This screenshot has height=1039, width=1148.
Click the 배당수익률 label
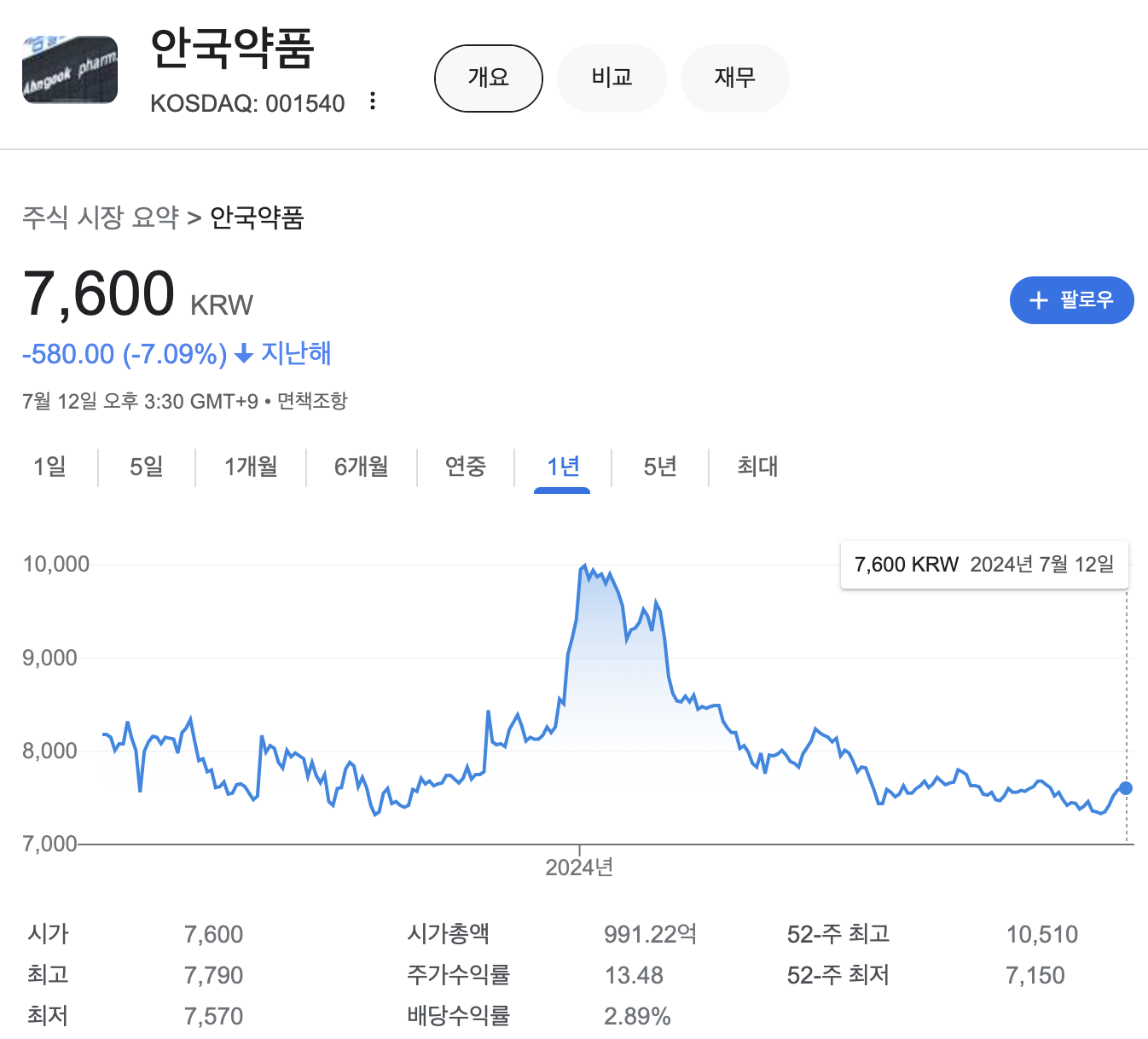pyautogui.click(x=458, y=1015)
